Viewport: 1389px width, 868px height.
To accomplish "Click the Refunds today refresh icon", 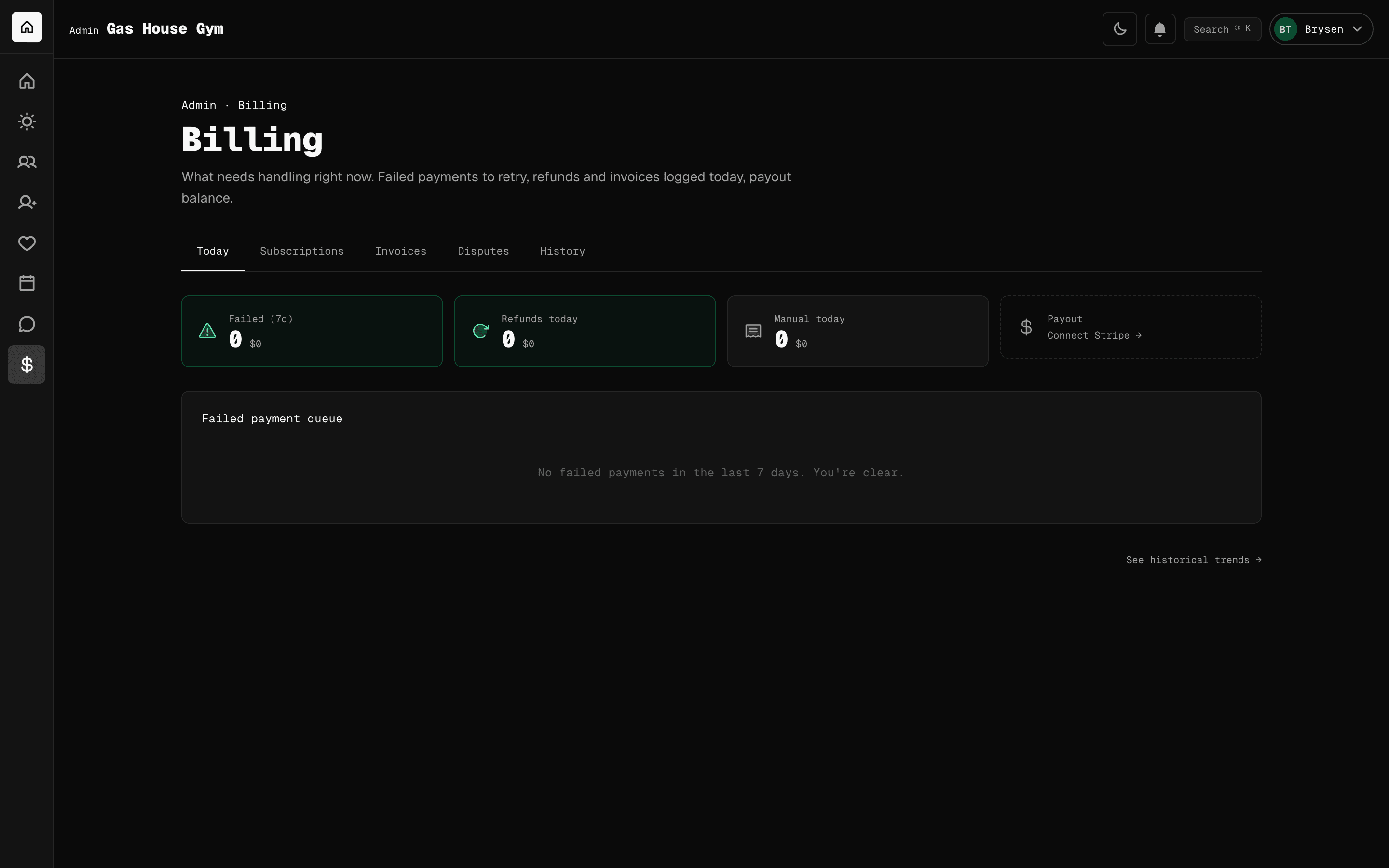I will point(480,331).
